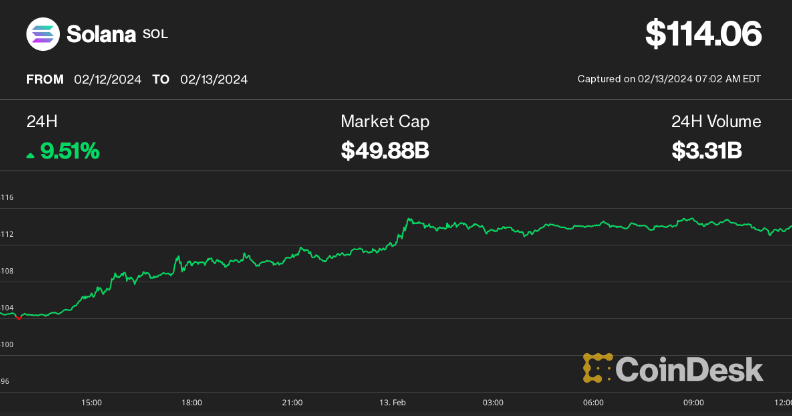Viewport: 792px width, 416px height.
Task: Click the 24H label
Action: (42, 121)
